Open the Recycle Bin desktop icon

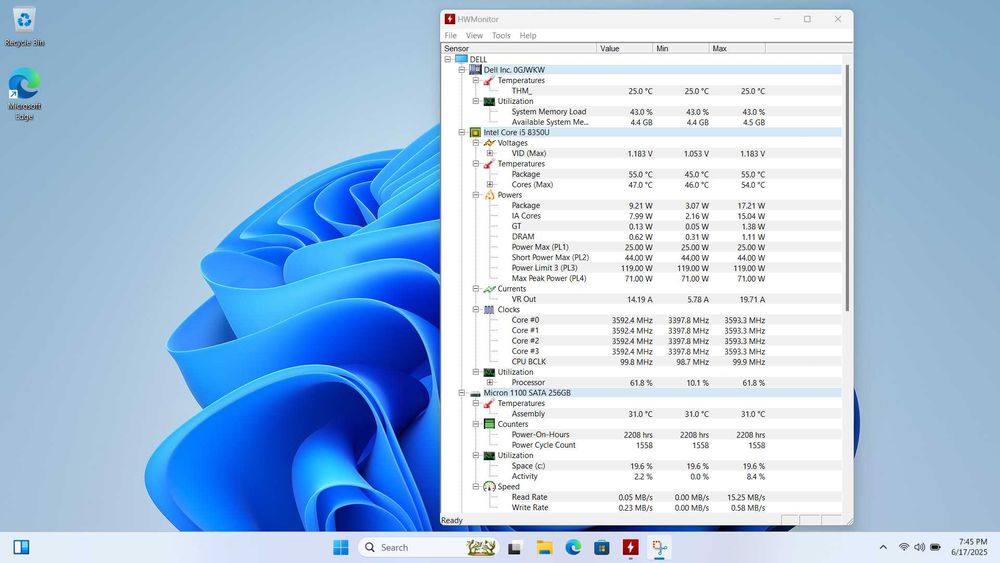(x=24, y=27)
